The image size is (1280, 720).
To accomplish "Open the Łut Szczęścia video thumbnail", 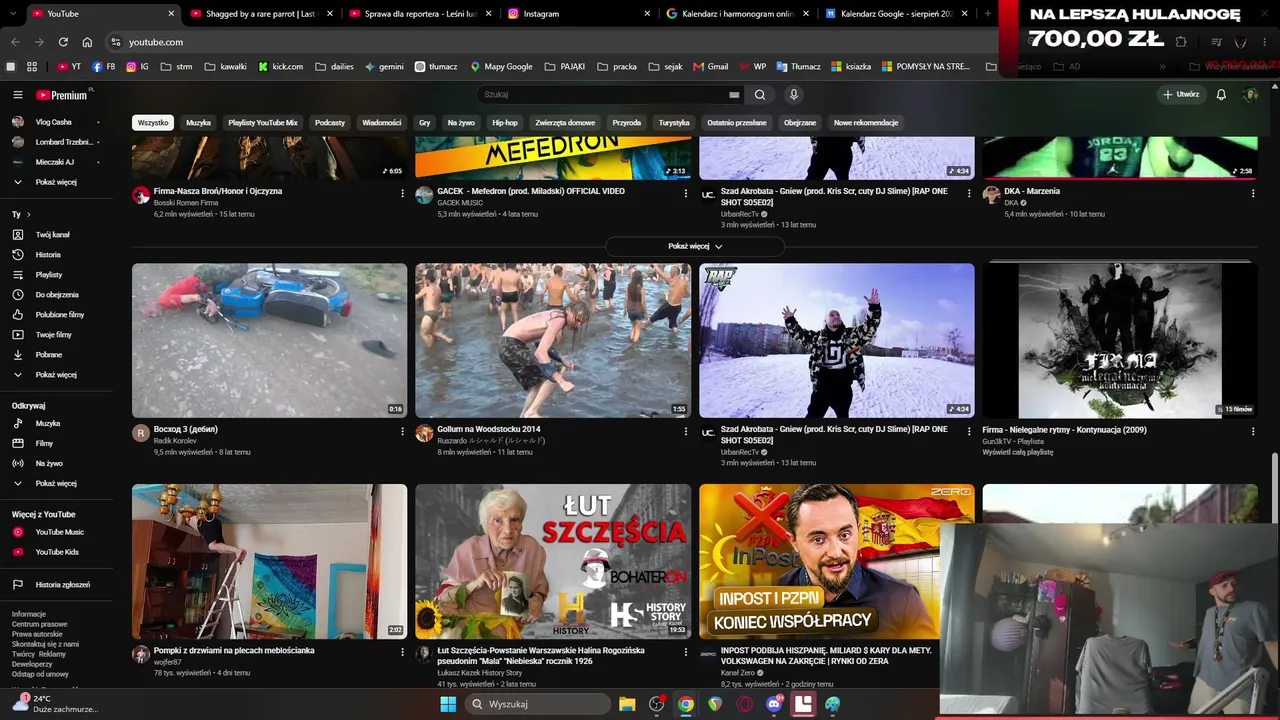I will [x=553, y=562].
